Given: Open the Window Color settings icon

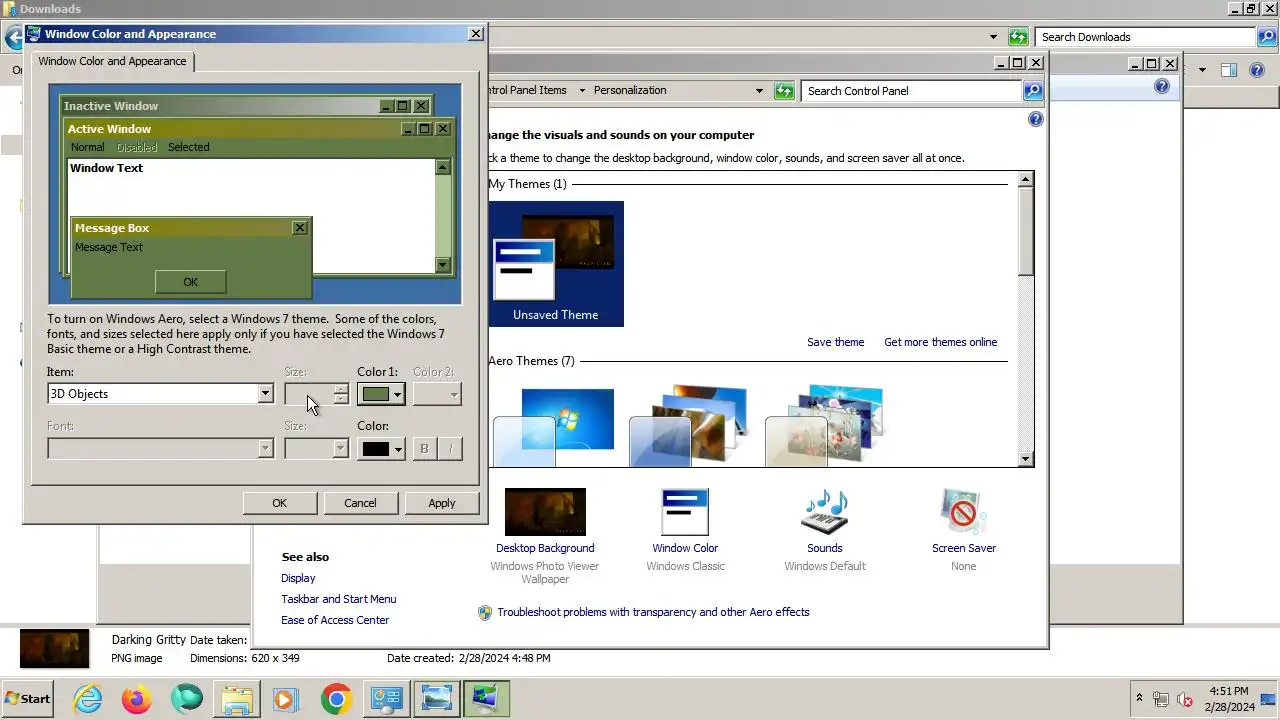Looking at the screenshot, I should click(x=685, y=512).
